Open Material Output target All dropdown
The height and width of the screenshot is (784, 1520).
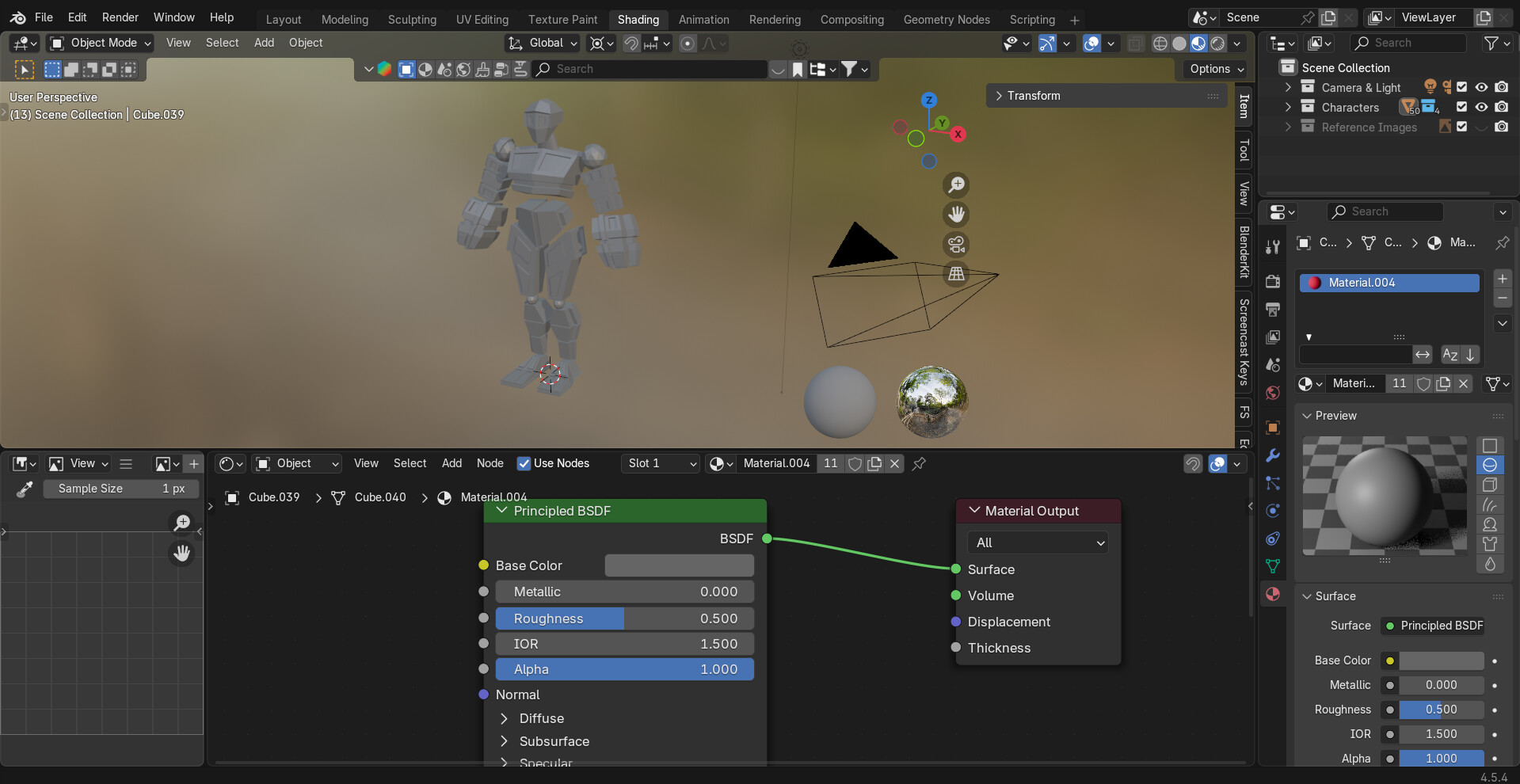pyautogui.click(x=1038, y=542)
